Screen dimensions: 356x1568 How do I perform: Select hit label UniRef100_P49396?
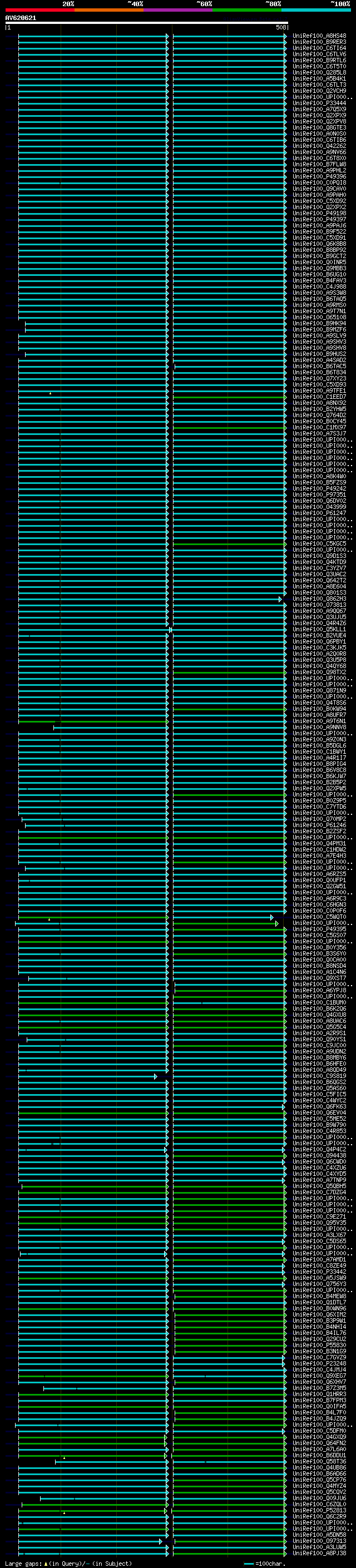point(319,176)
